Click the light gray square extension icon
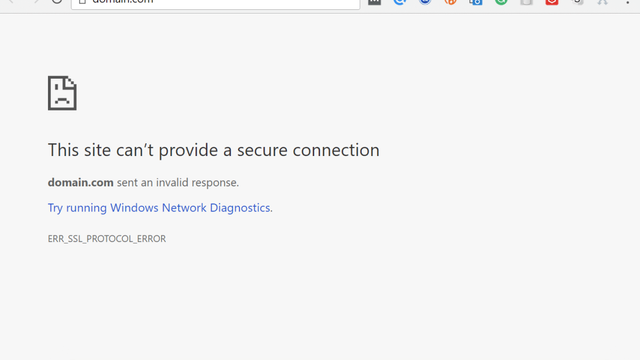The image size is (640, 360). click(527, 2)
